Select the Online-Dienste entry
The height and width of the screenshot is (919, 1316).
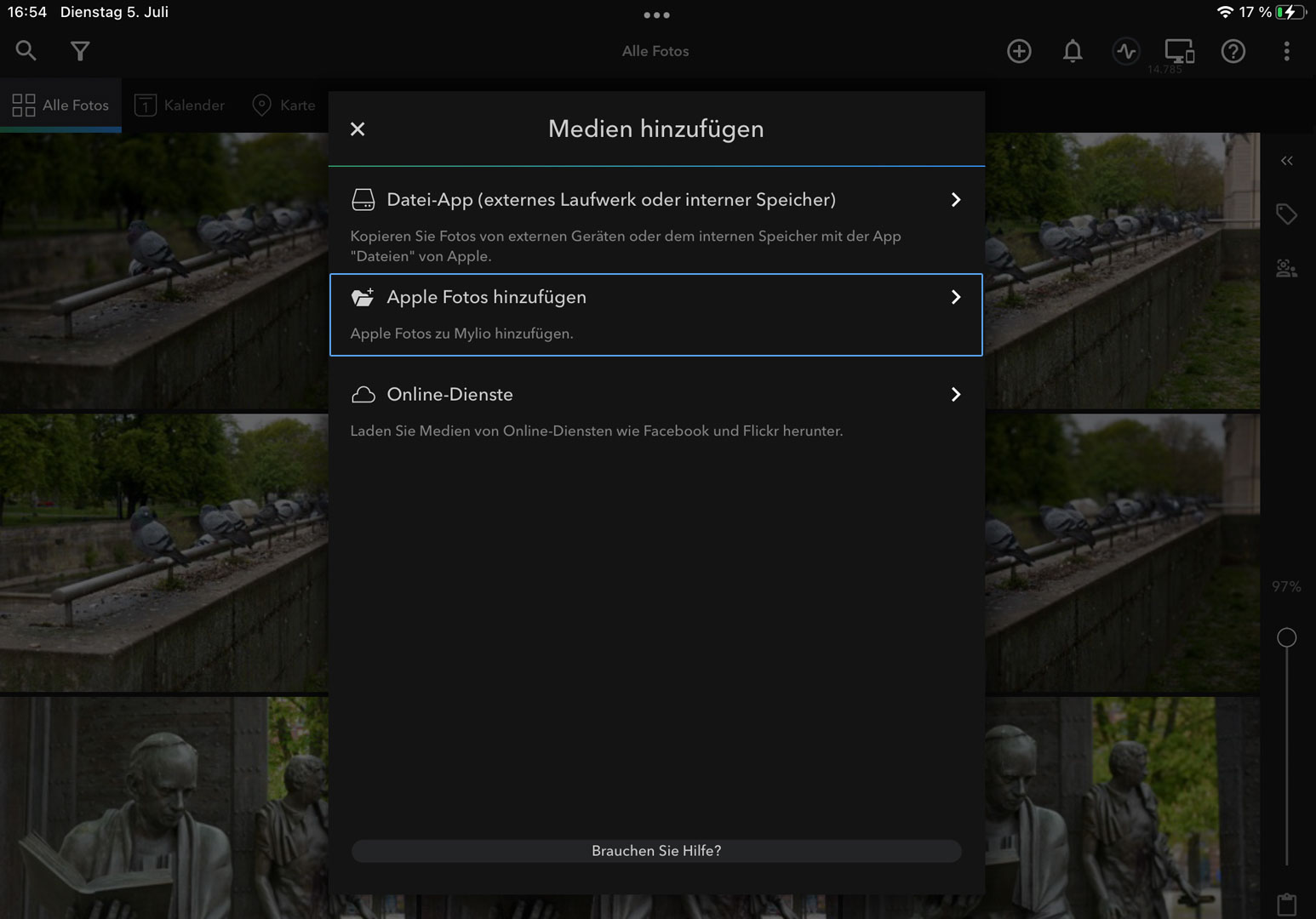tap(656, 412)
